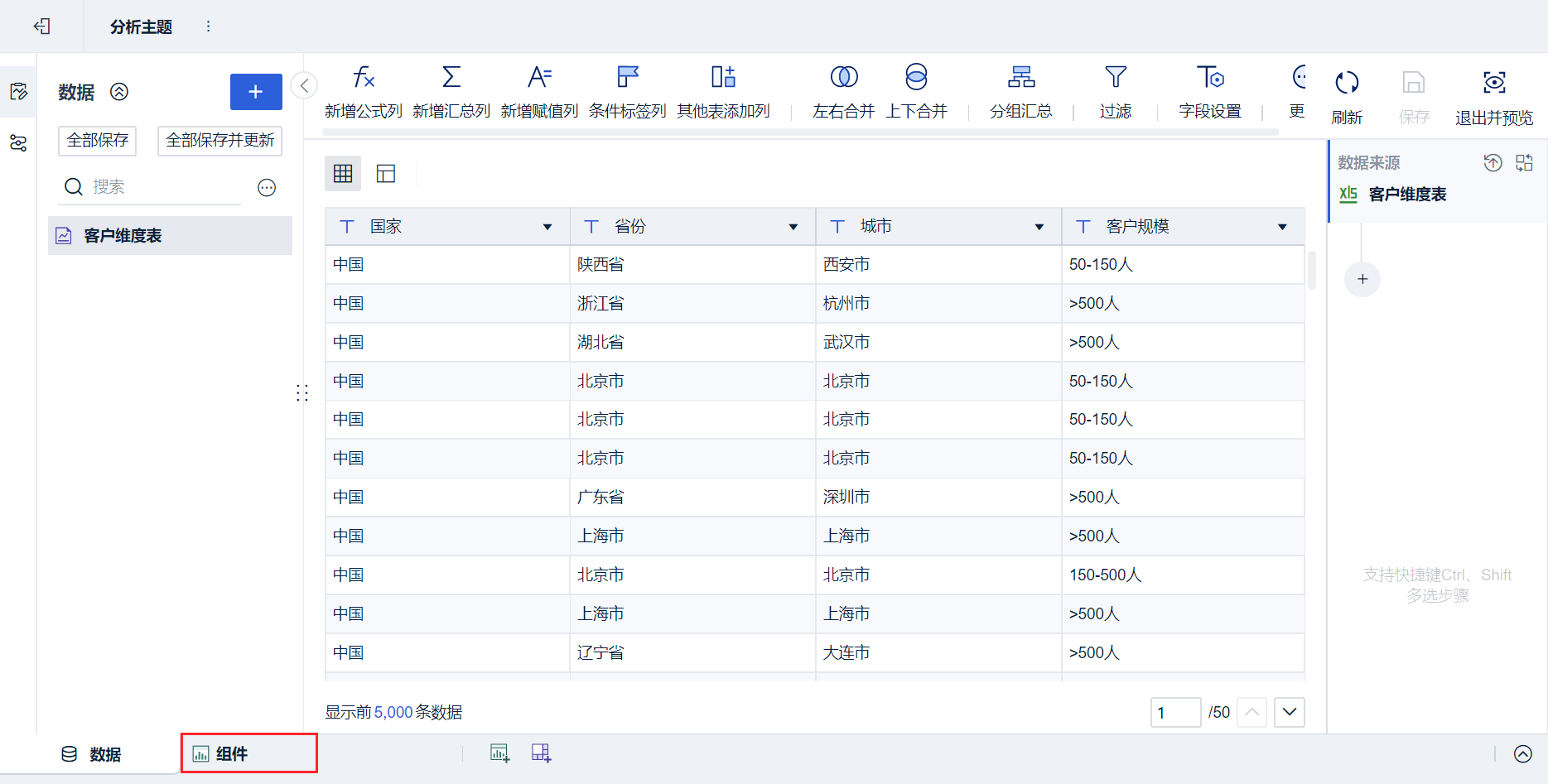Open the edit-sheet icon in left sidebar
The width and height of the screenshot is (1548, 784).
(18, 91)
